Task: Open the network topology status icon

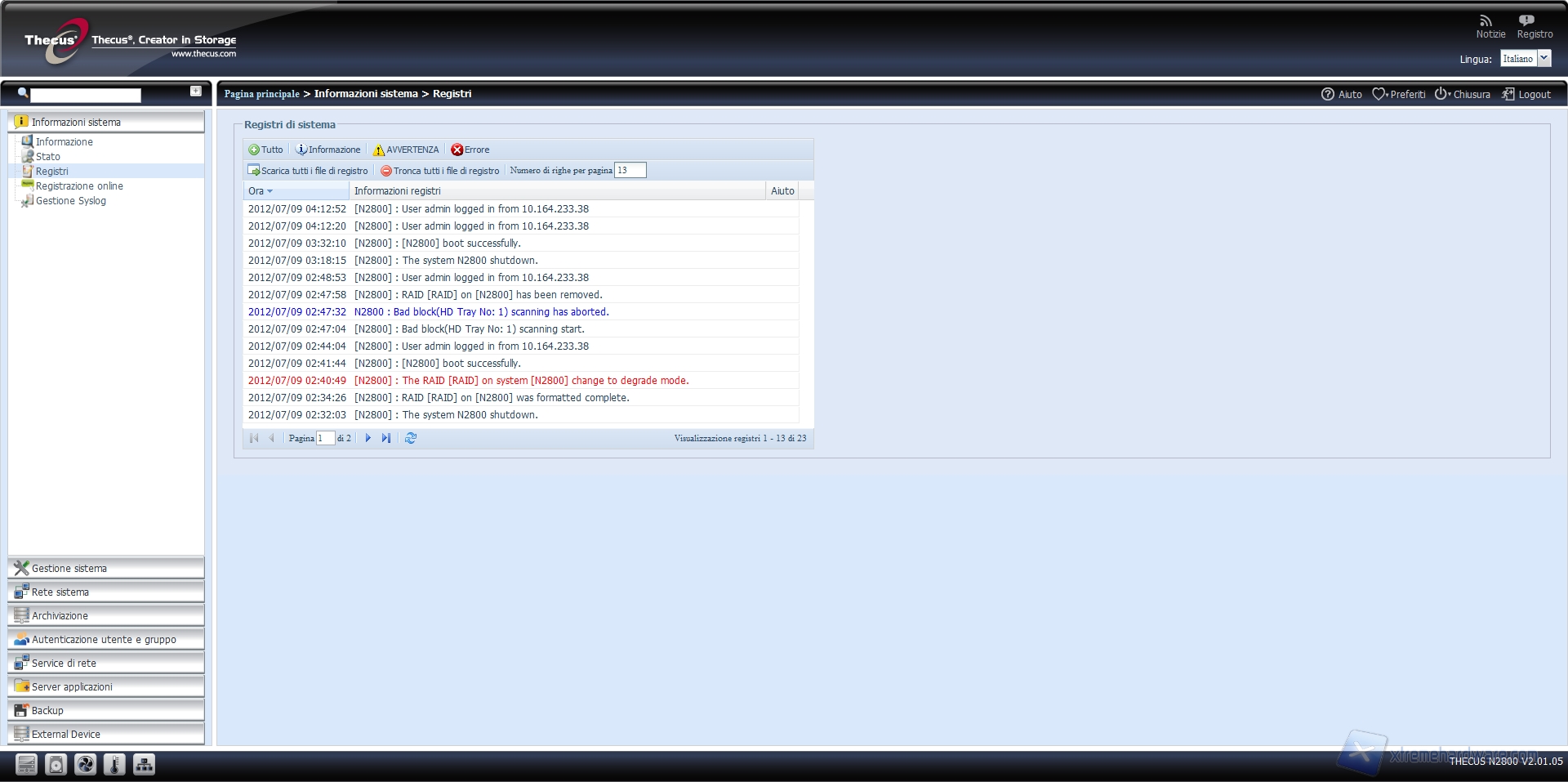Action: click(x=144, y=764)
